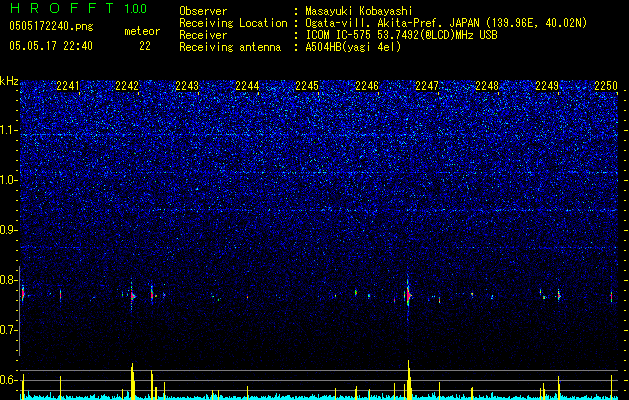
Task: Select the 2244 time marker
Action: point(247,85)
